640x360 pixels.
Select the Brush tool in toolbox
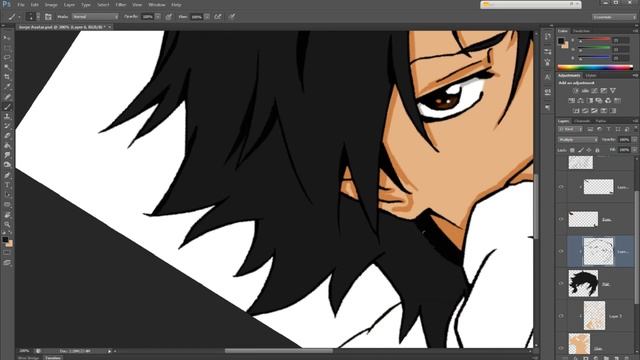coord(7,107)
